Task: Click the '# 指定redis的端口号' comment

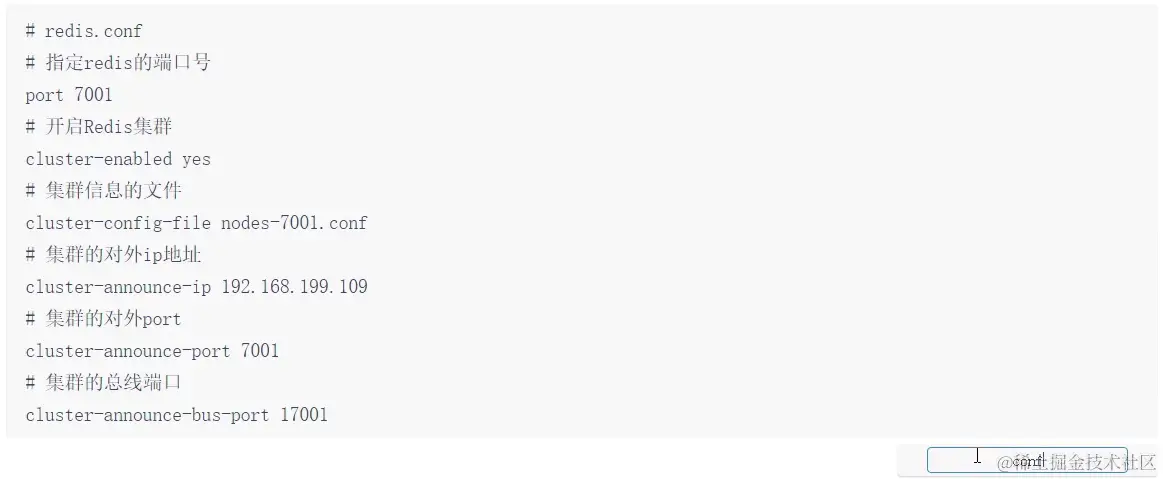Action: coord(118,63)
